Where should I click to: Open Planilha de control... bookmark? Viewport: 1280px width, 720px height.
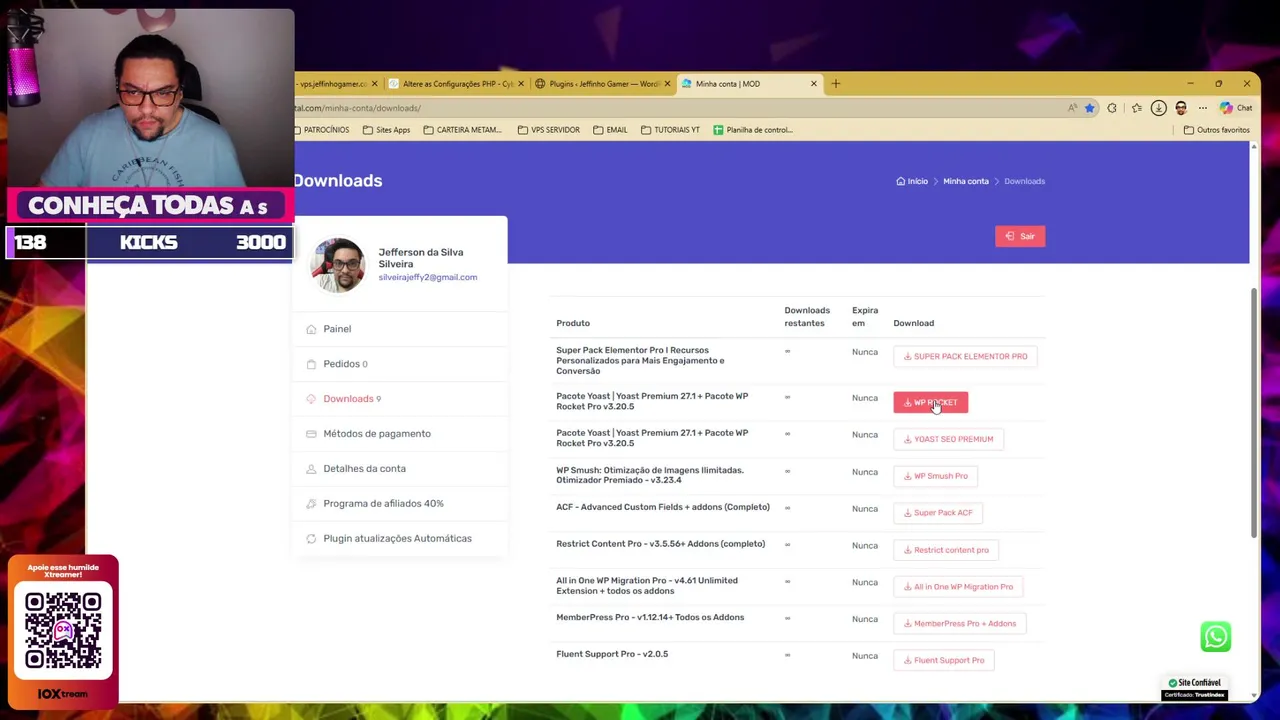point(752,130)
